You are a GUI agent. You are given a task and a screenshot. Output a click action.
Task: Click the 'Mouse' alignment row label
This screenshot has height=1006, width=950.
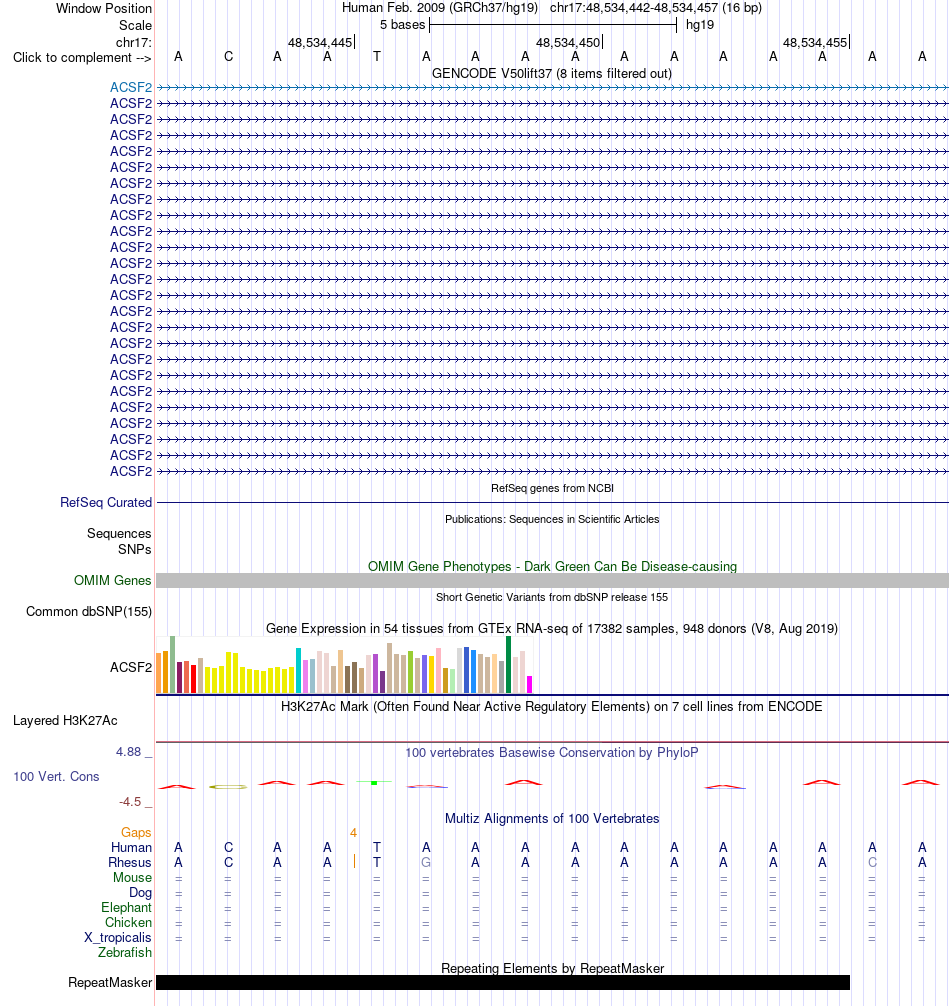pos(133,877)
